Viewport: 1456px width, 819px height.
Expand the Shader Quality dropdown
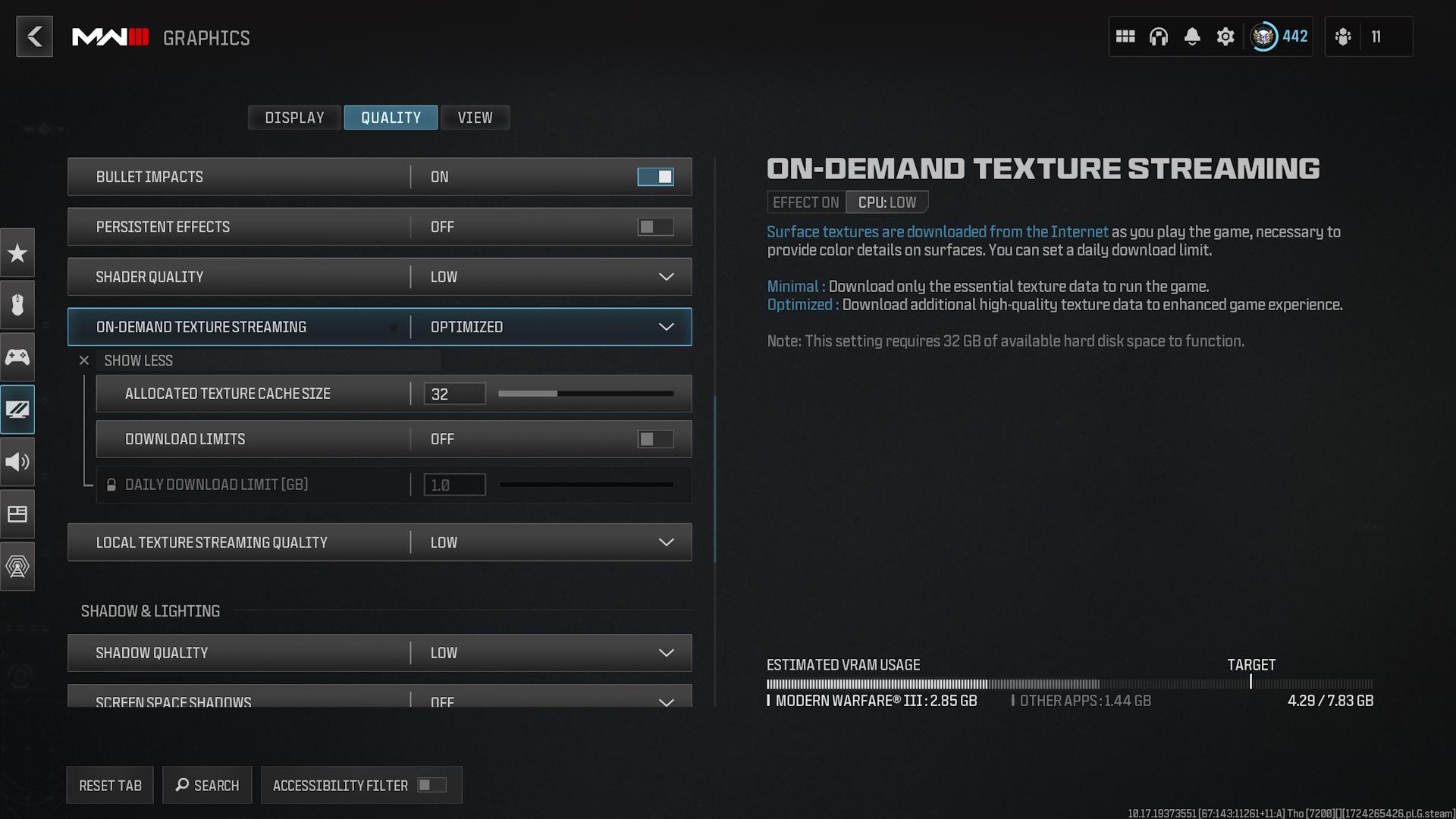665,276
